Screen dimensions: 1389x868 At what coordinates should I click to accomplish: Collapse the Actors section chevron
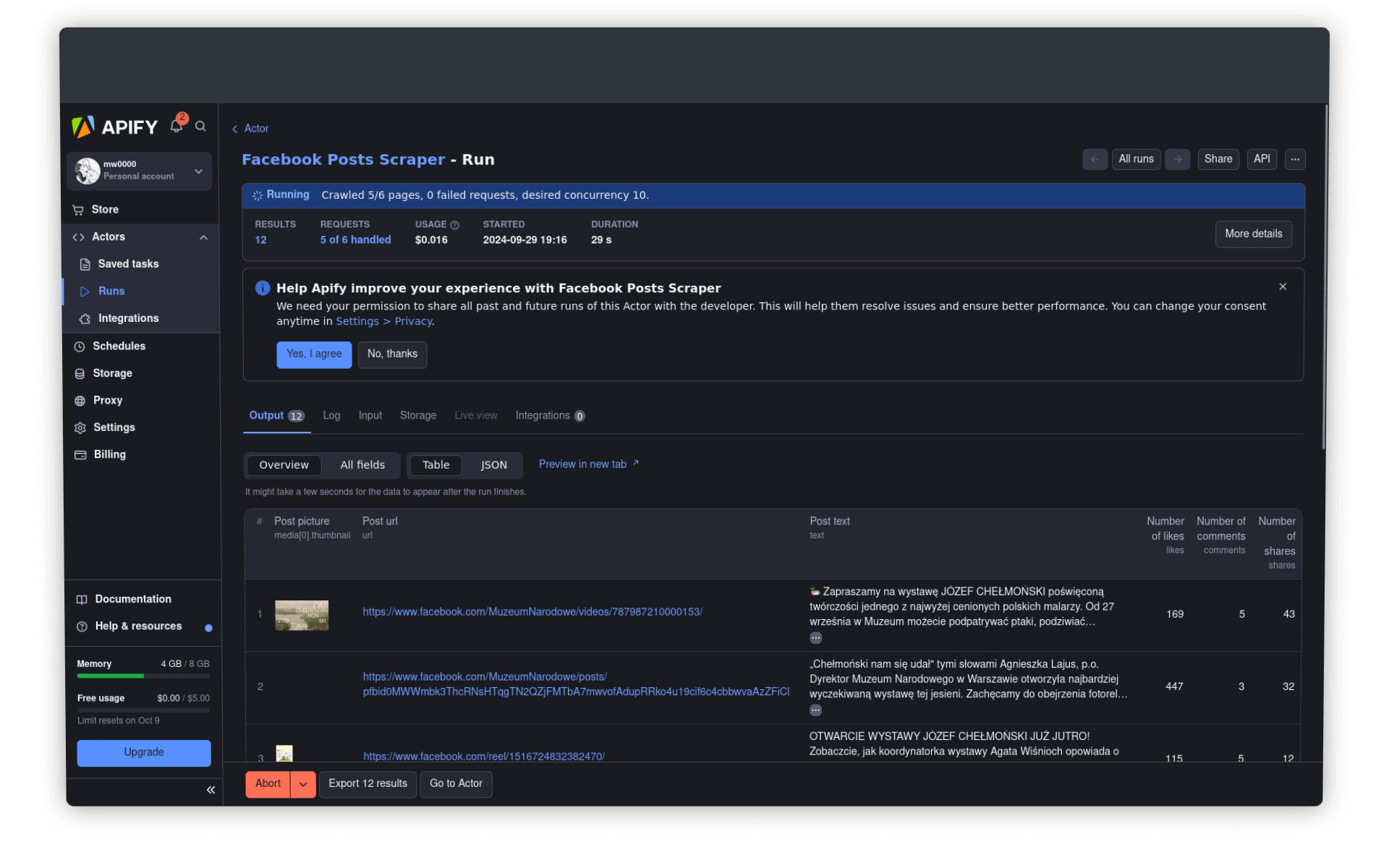click(x=203, y=237)
